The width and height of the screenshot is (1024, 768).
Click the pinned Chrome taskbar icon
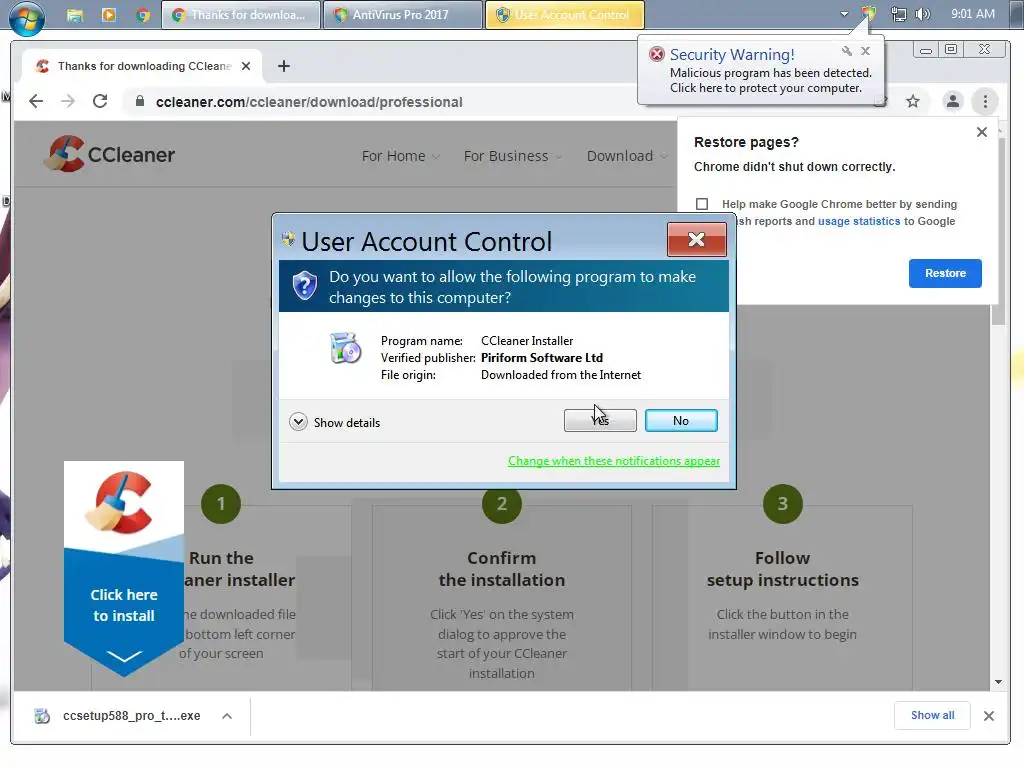[143, 15]
